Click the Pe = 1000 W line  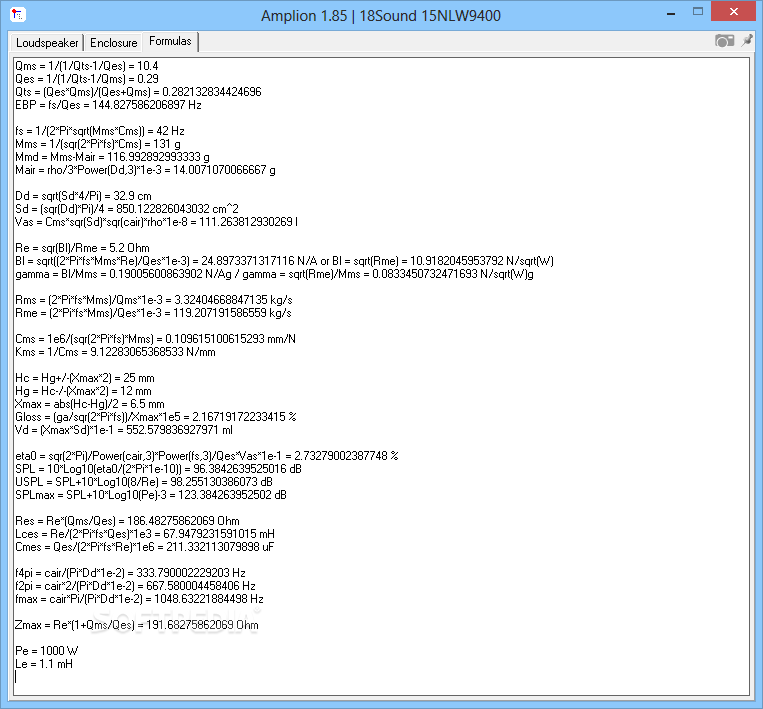click(46, 651)
